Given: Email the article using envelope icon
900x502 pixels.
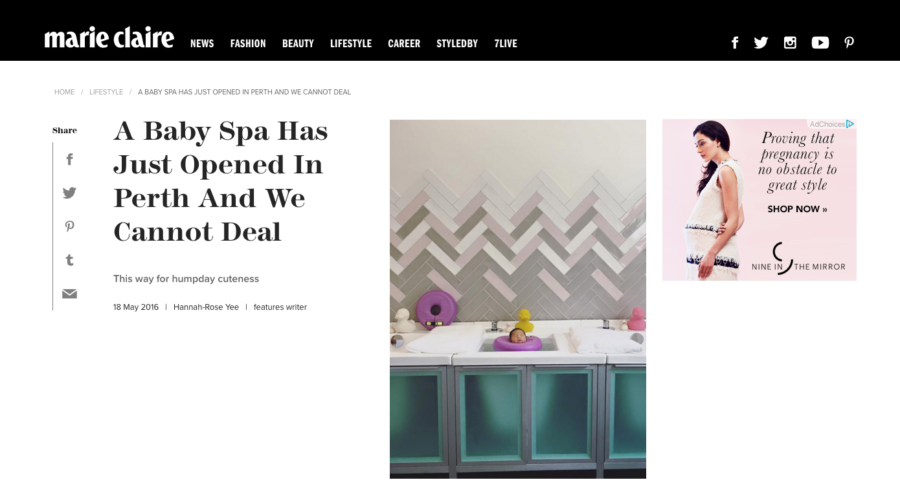Looking at the screenshot, I should [69, 294].
